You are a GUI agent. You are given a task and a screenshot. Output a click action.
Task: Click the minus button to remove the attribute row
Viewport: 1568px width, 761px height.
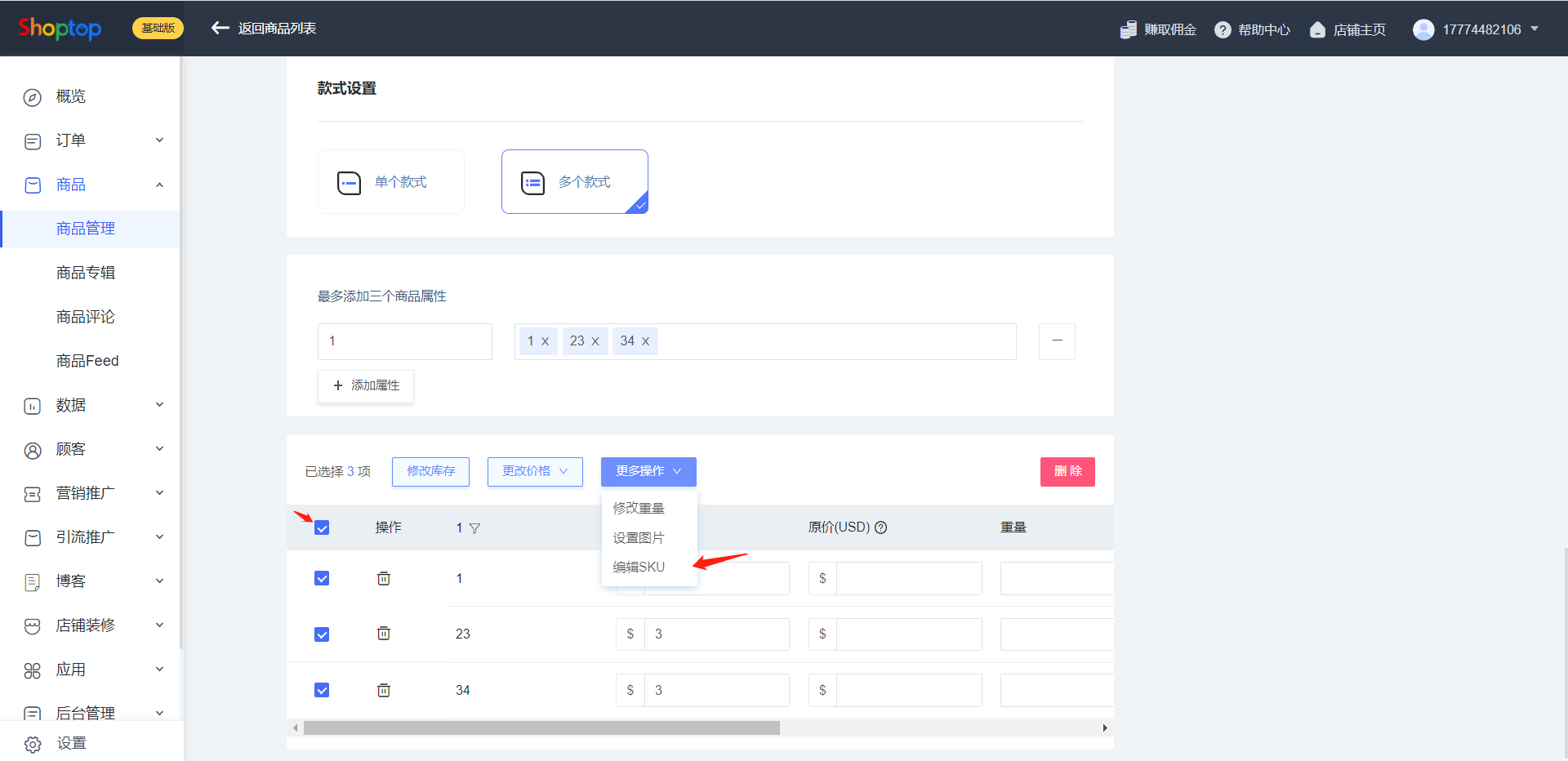(1057, 341)
